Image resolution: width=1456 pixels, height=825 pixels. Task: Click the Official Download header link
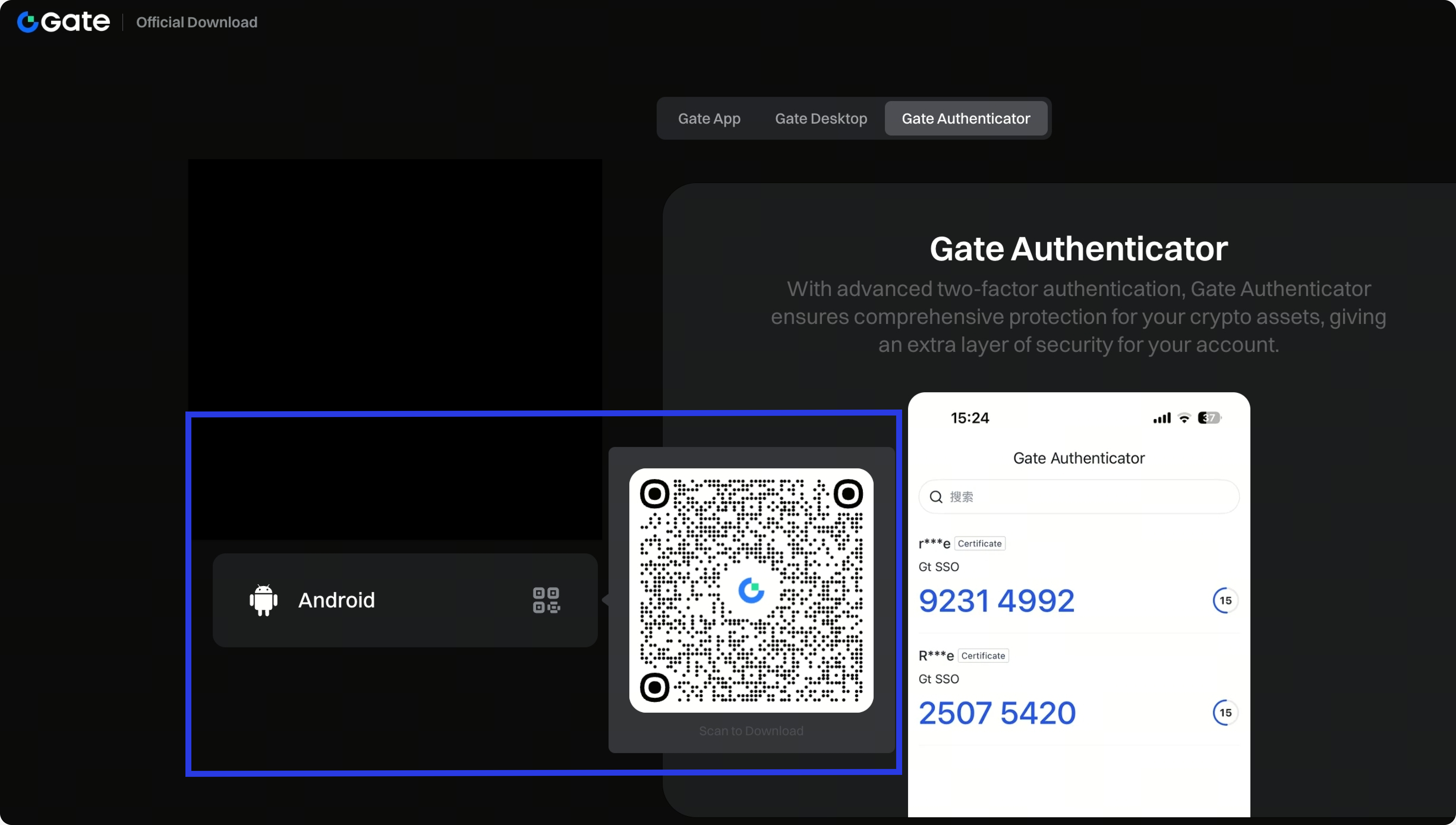tap(197, 22)
